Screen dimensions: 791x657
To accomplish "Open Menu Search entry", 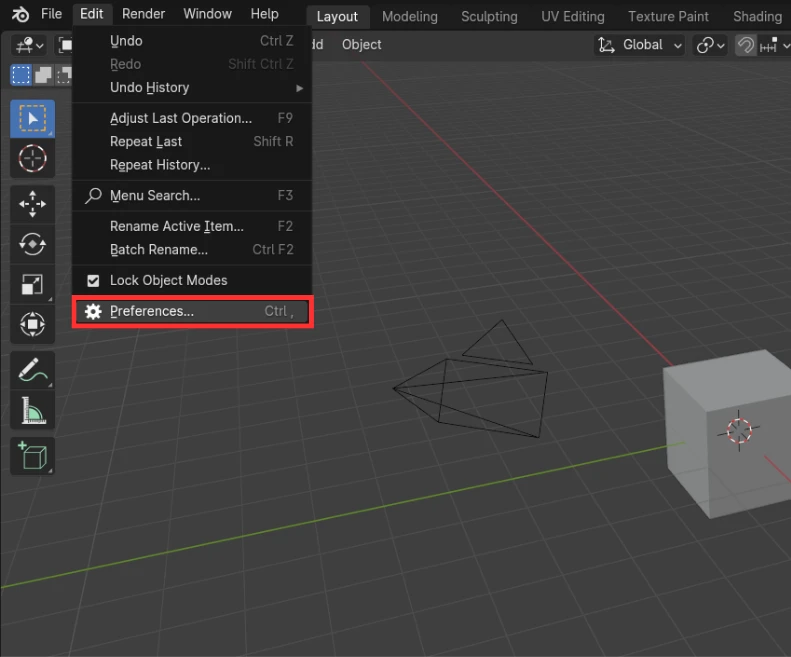I will pos(192,196).
